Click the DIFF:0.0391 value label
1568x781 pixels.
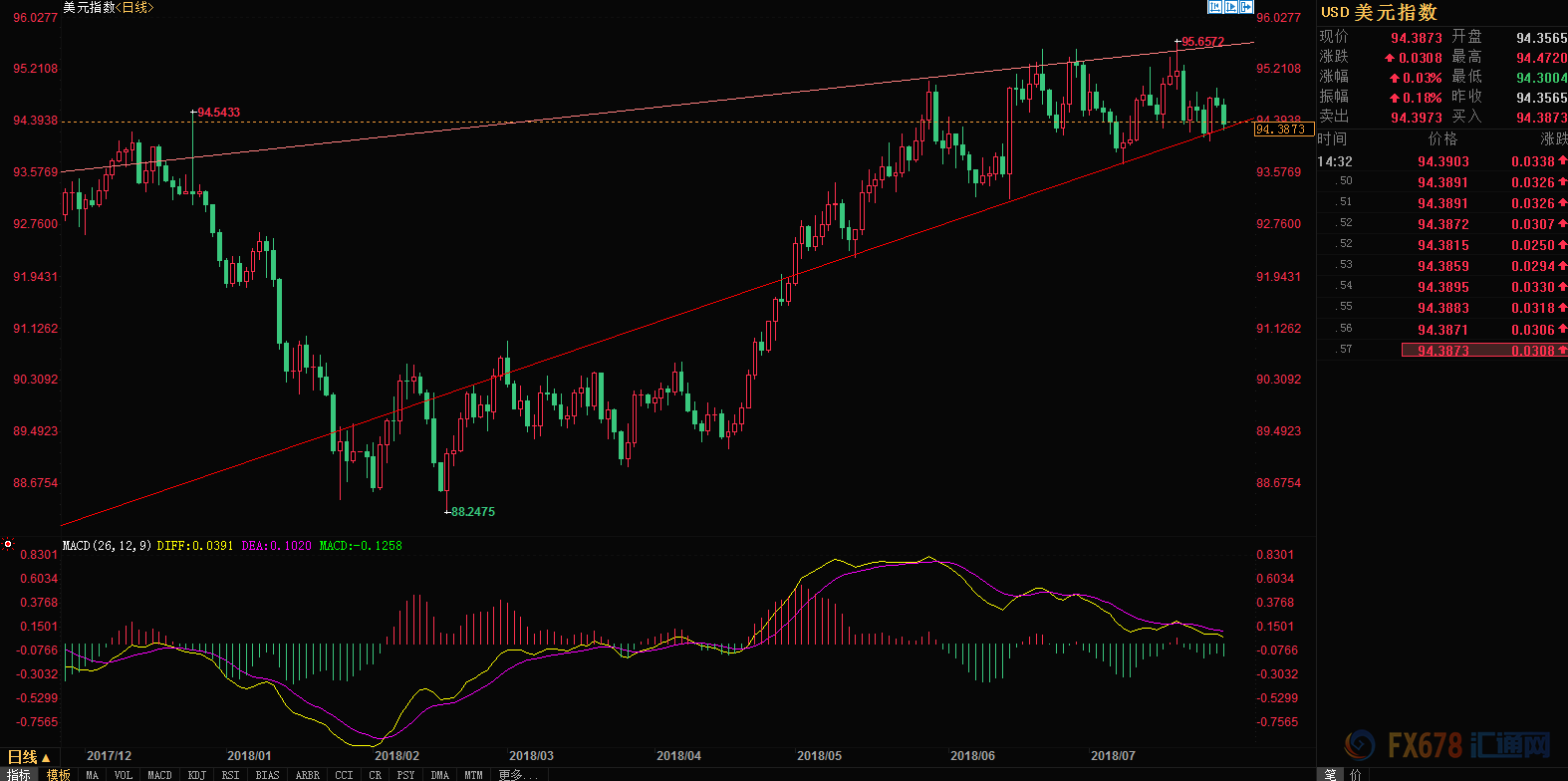pos(195,545)
